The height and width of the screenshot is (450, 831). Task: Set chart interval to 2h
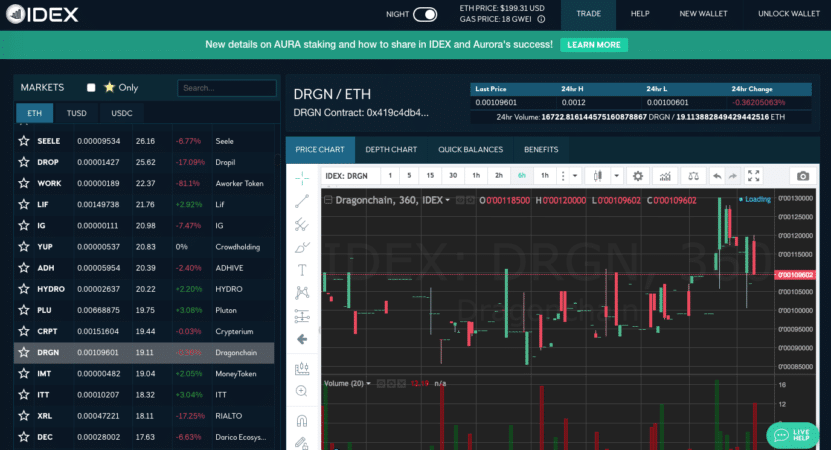coord(499,175)
